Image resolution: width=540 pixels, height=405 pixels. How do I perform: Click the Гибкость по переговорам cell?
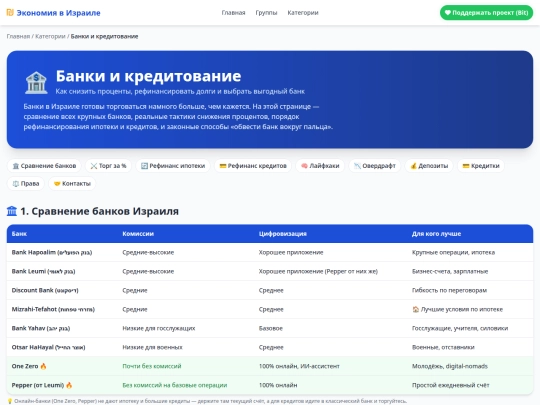(449, 290)
